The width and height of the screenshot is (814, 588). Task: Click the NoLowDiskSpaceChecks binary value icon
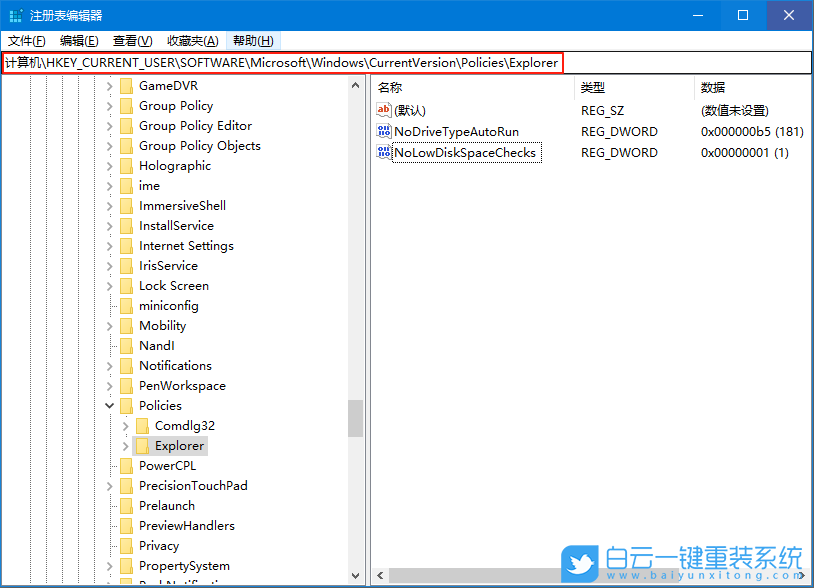(x=383, y=152)
